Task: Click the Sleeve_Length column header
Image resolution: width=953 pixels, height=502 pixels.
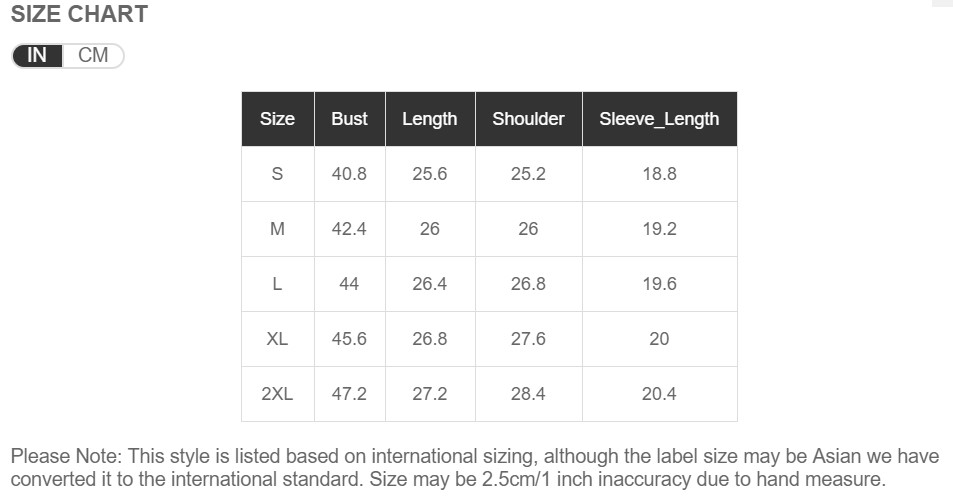Action: [x=659, y=119]
